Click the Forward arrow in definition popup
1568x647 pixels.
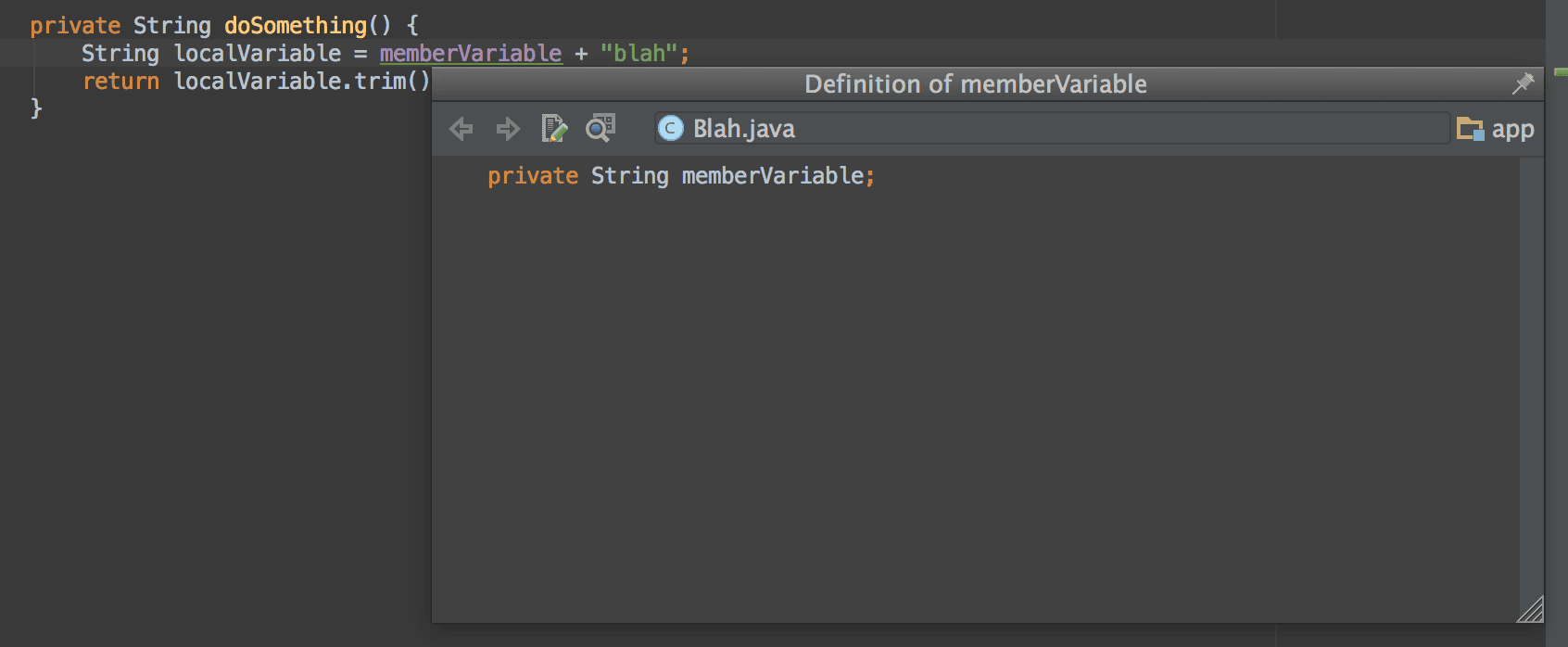point(508,129)
